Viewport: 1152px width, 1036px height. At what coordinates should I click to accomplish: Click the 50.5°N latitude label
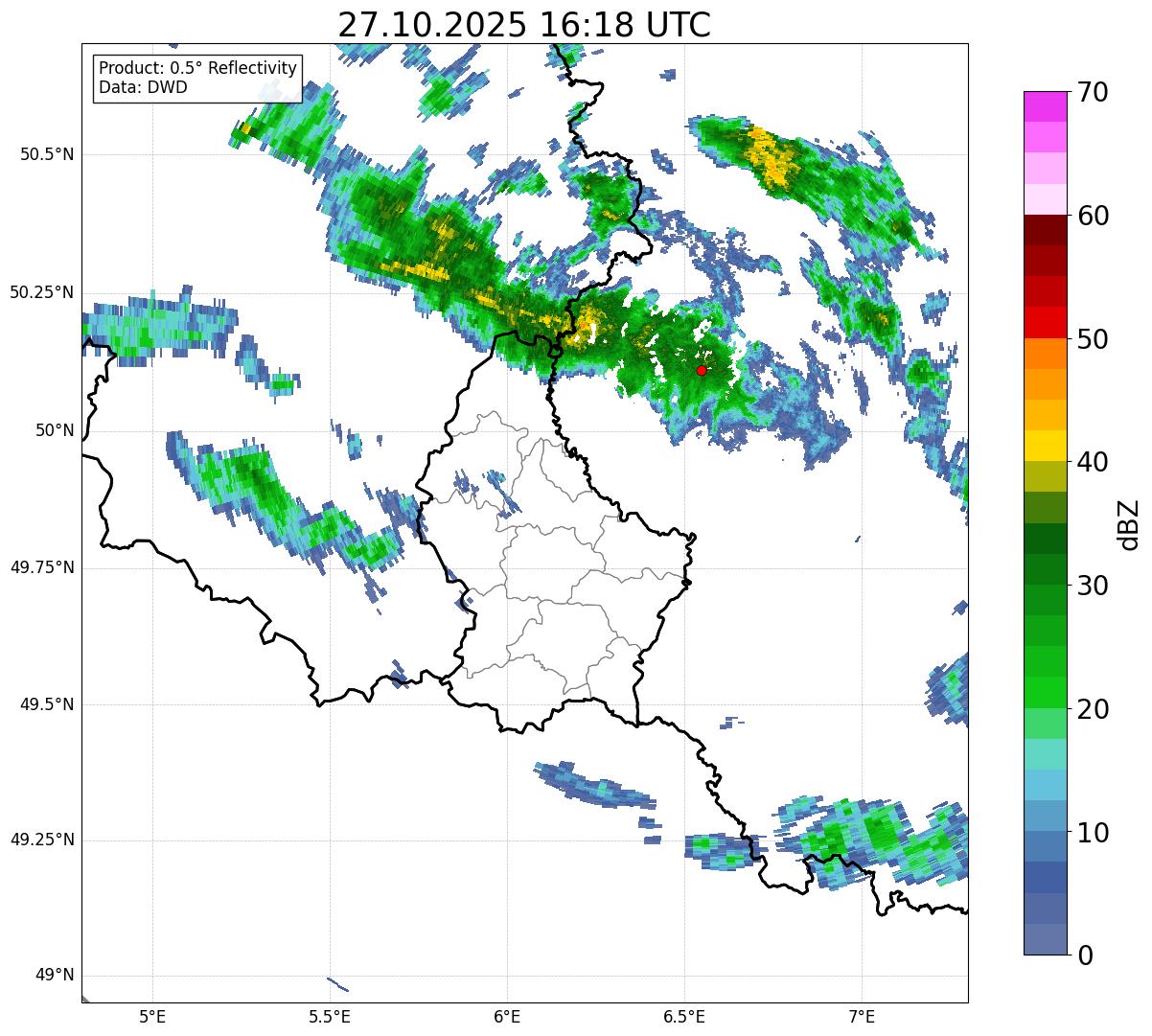[48, 154]
